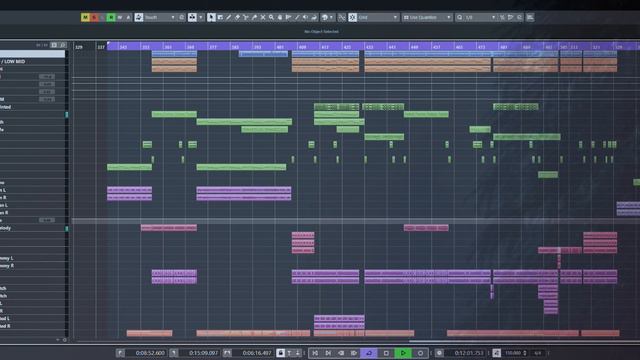Image resolution: width=640 pixels, height=360 pixels.
Task: Go to right locator position button
Action: tap(173, 353)
